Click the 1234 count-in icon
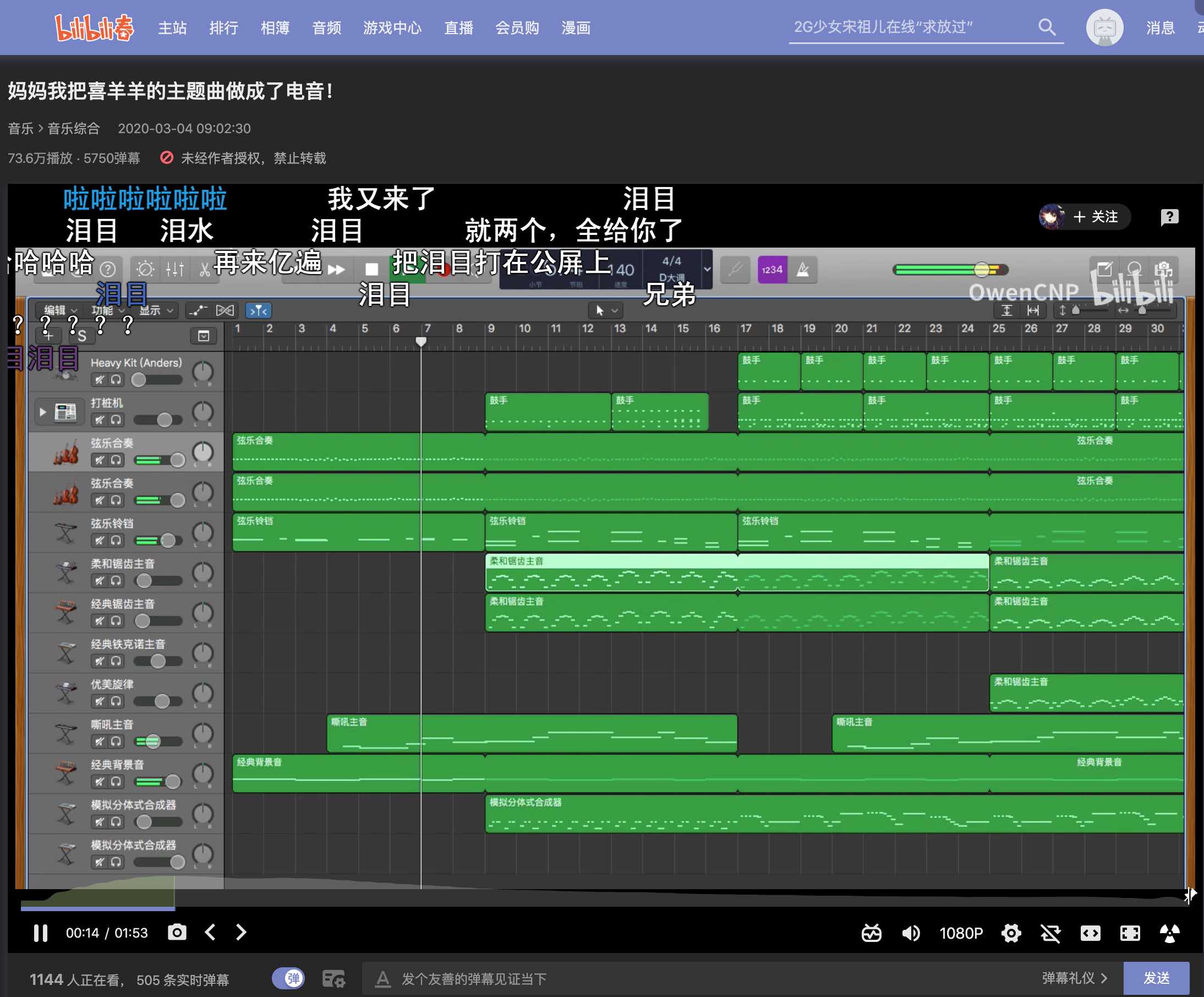Viewport: 1204px width, 997px height. [x=772, y=270]
